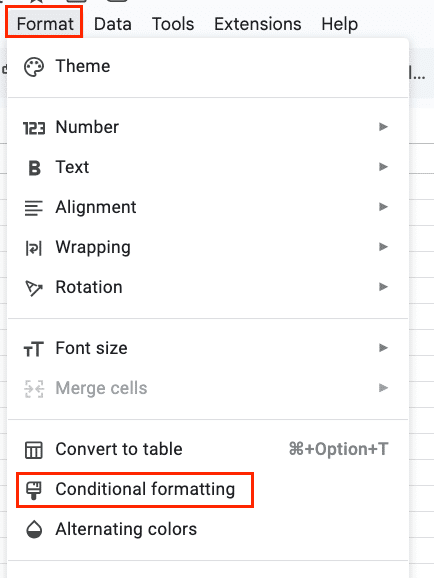Open the Extensions menu
Viewport: 434px width, 578px height.
tap(258, 24)
